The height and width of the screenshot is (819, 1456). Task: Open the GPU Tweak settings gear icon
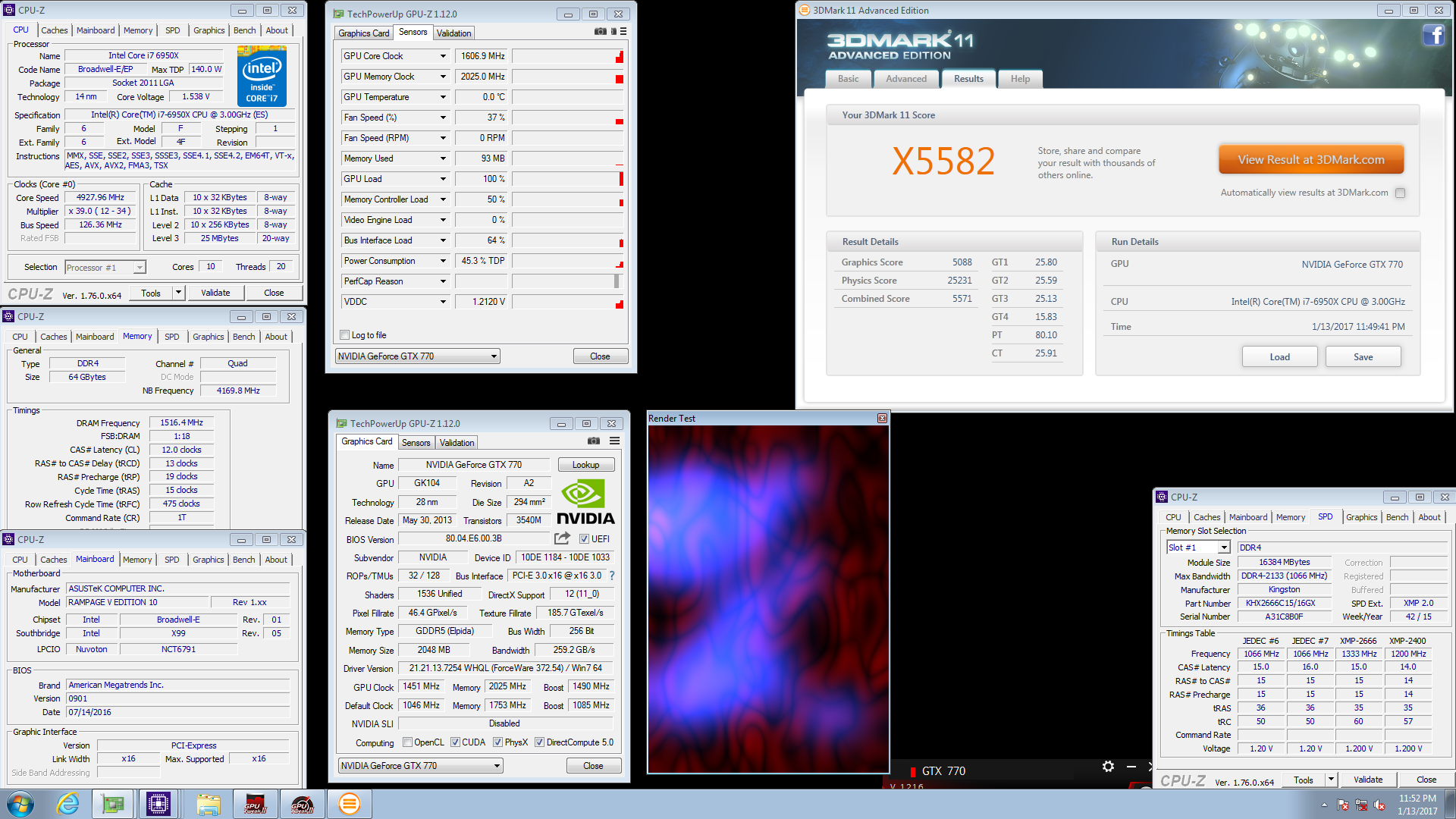[x=1108, y=767]
